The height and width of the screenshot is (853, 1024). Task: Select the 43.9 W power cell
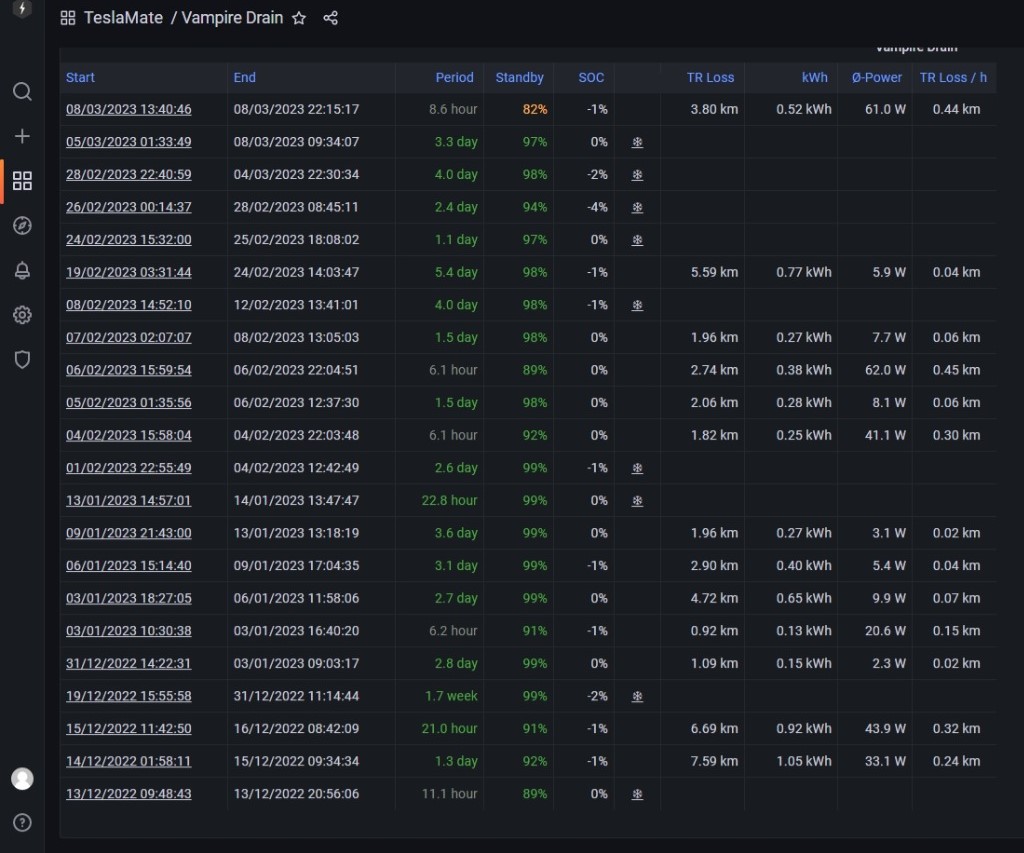click(x=885, y=729)
